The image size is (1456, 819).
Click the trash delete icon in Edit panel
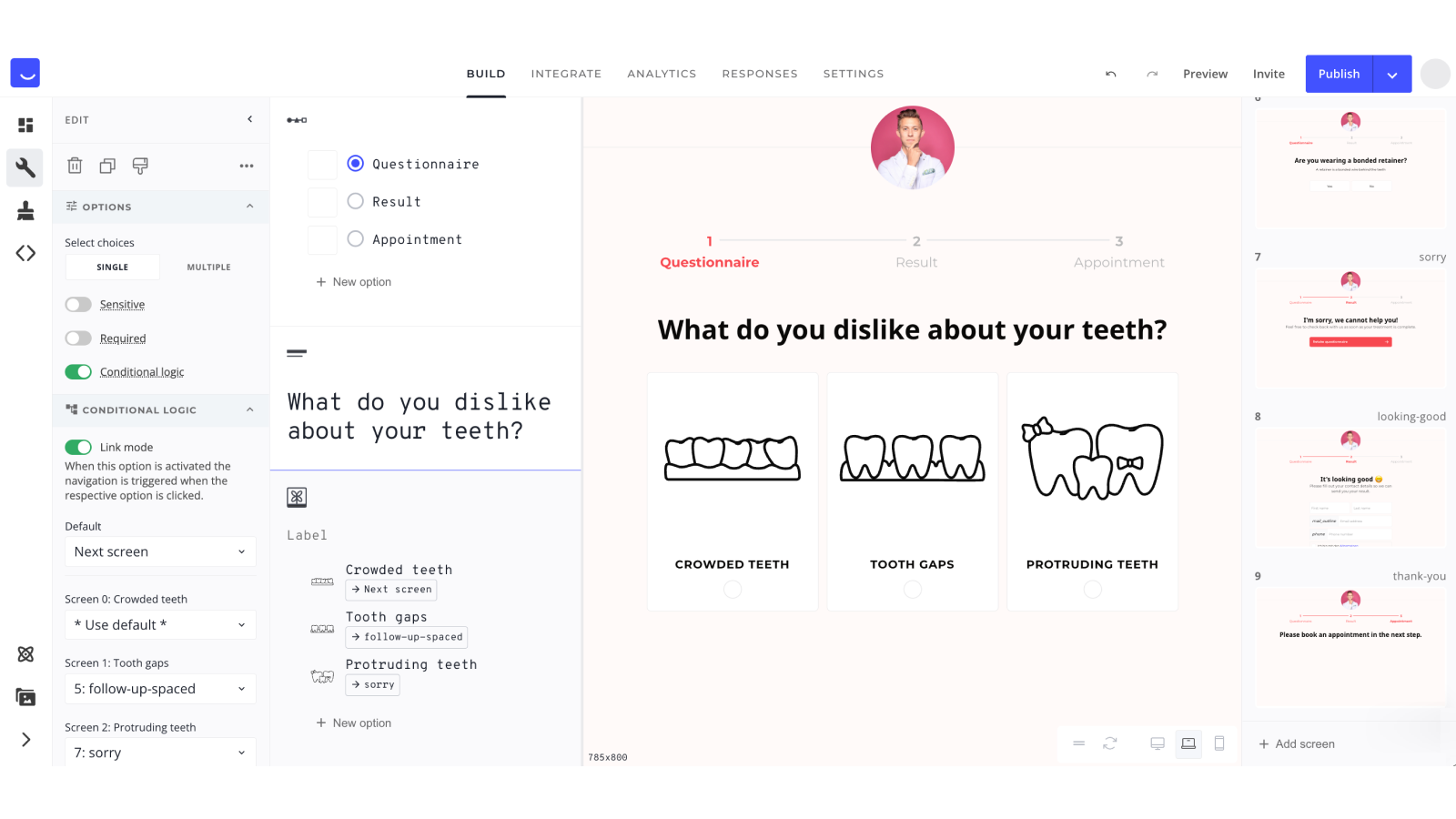75,166
